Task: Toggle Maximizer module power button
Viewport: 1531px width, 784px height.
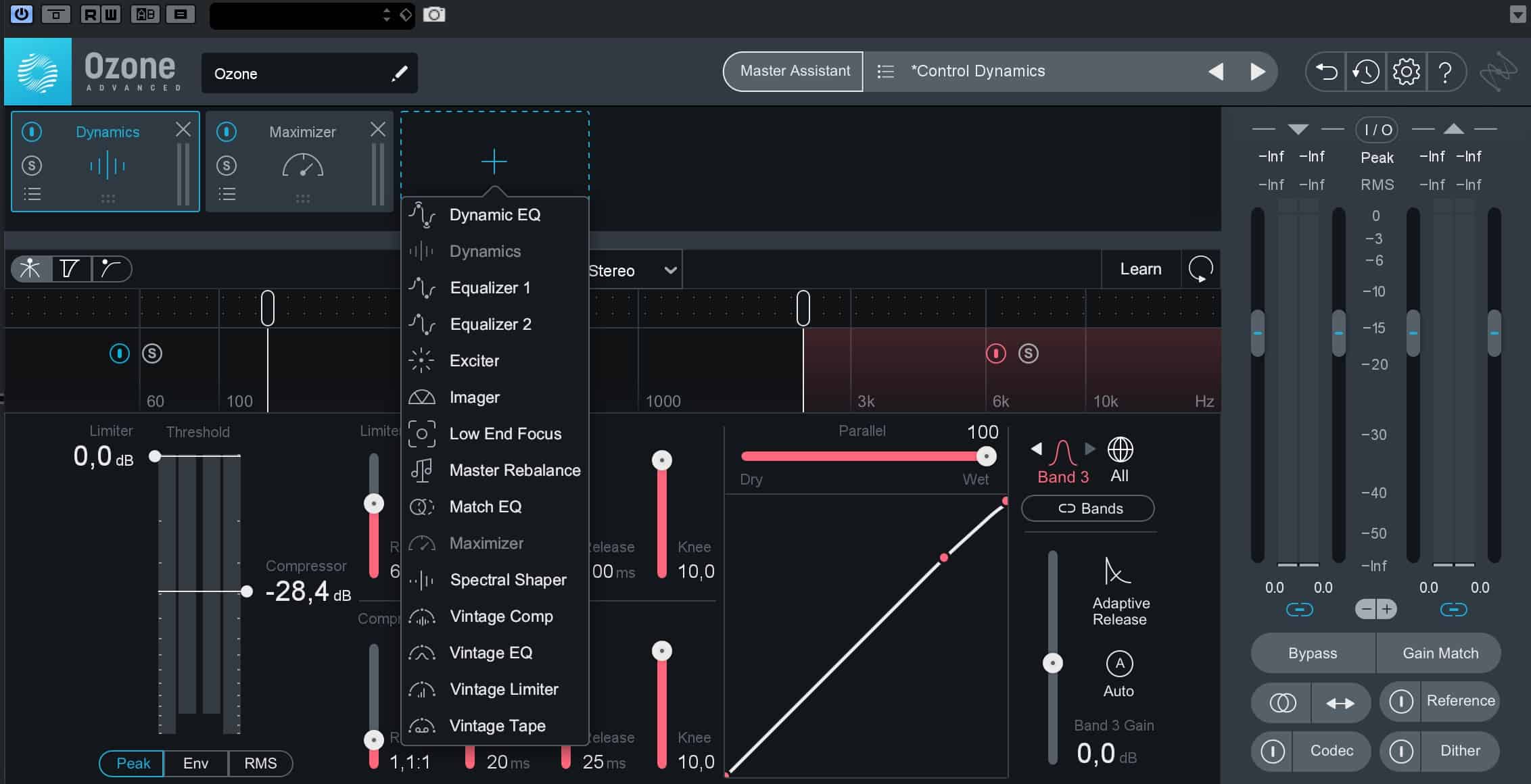Action: pos(227,131)
